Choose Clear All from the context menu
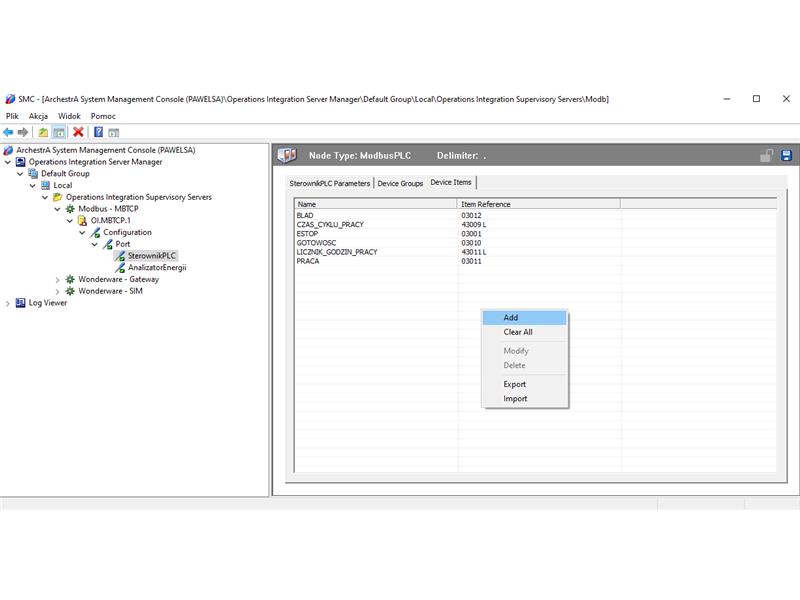Screen dimensions: 800x600 click(x=525, y=332)
